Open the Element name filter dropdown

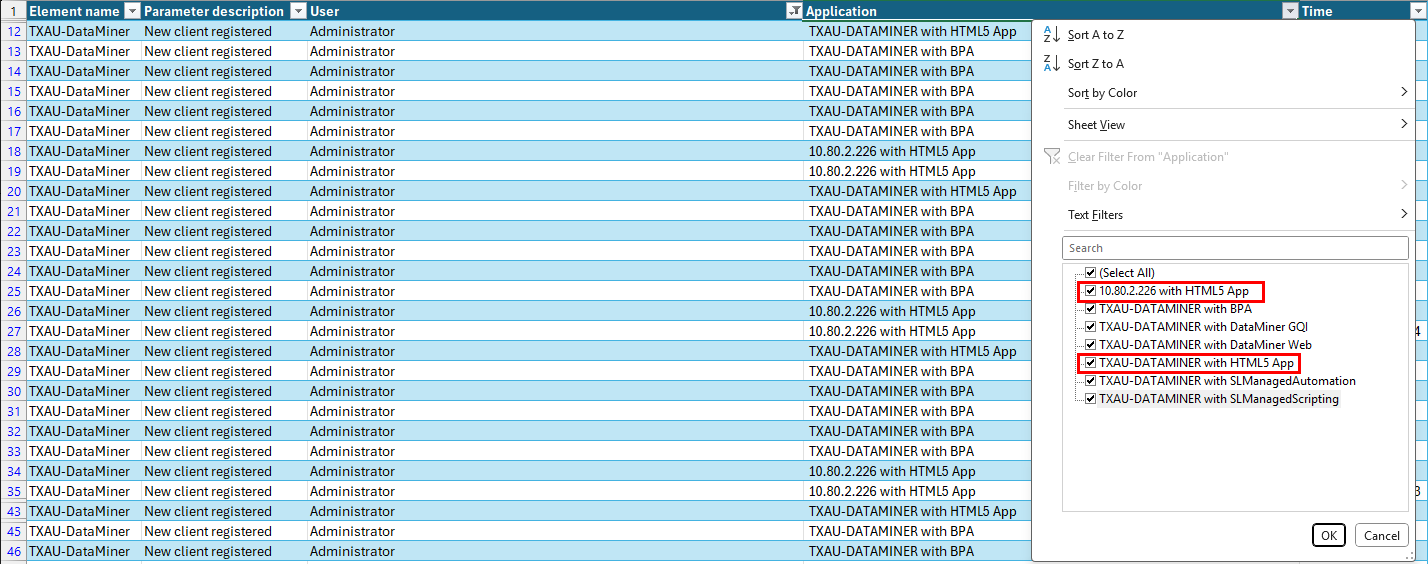(133, 11)
